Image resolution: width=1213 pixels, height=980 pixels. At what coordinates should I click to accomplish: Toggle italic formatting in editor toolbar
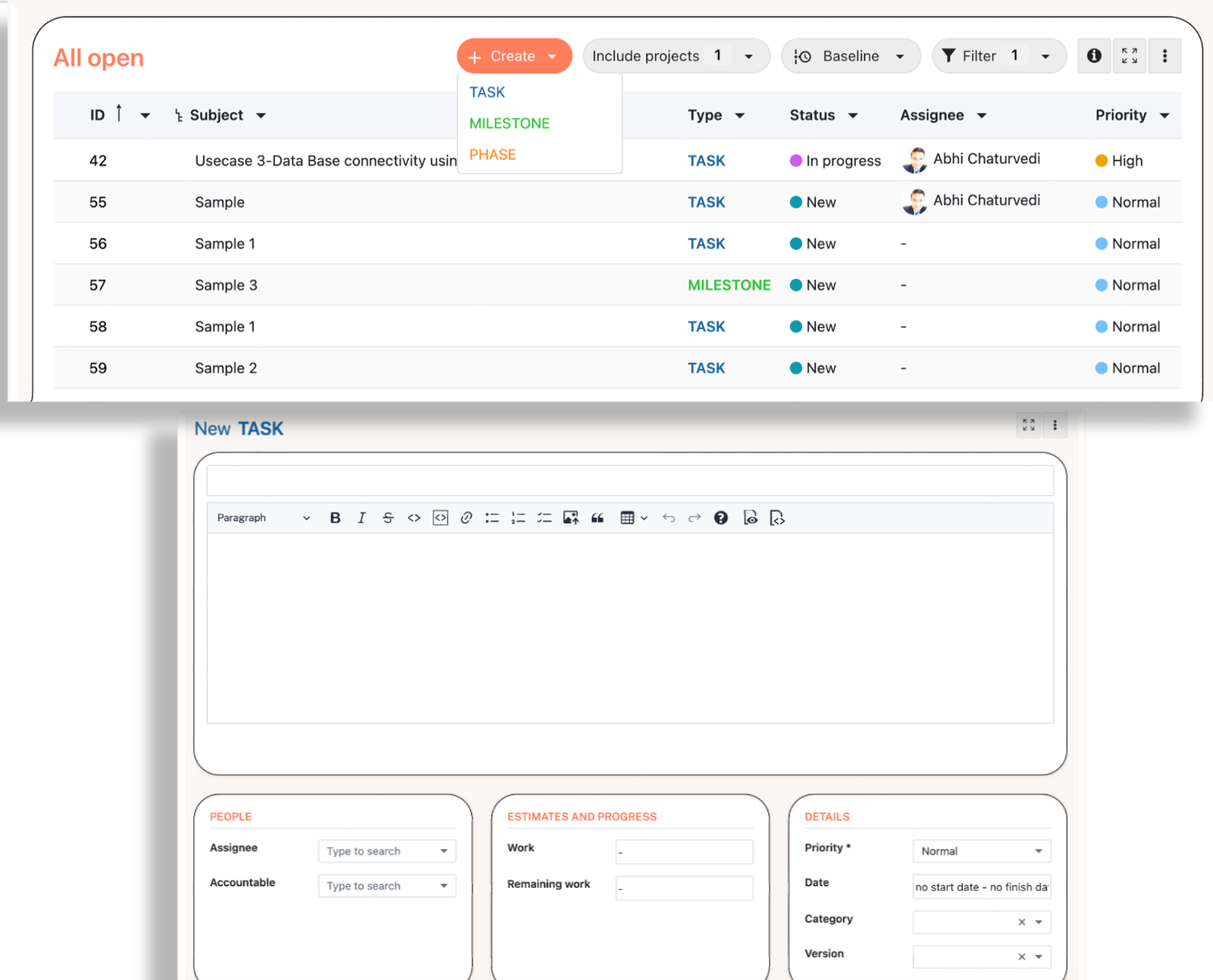362,518
